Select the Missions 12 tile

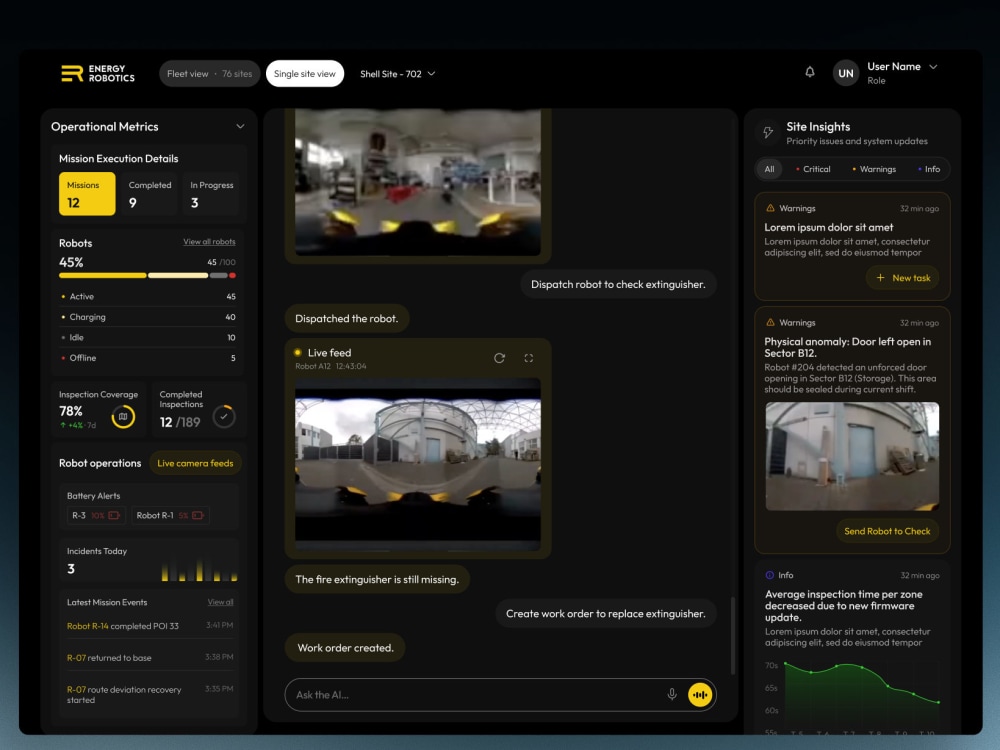(87, 194)
